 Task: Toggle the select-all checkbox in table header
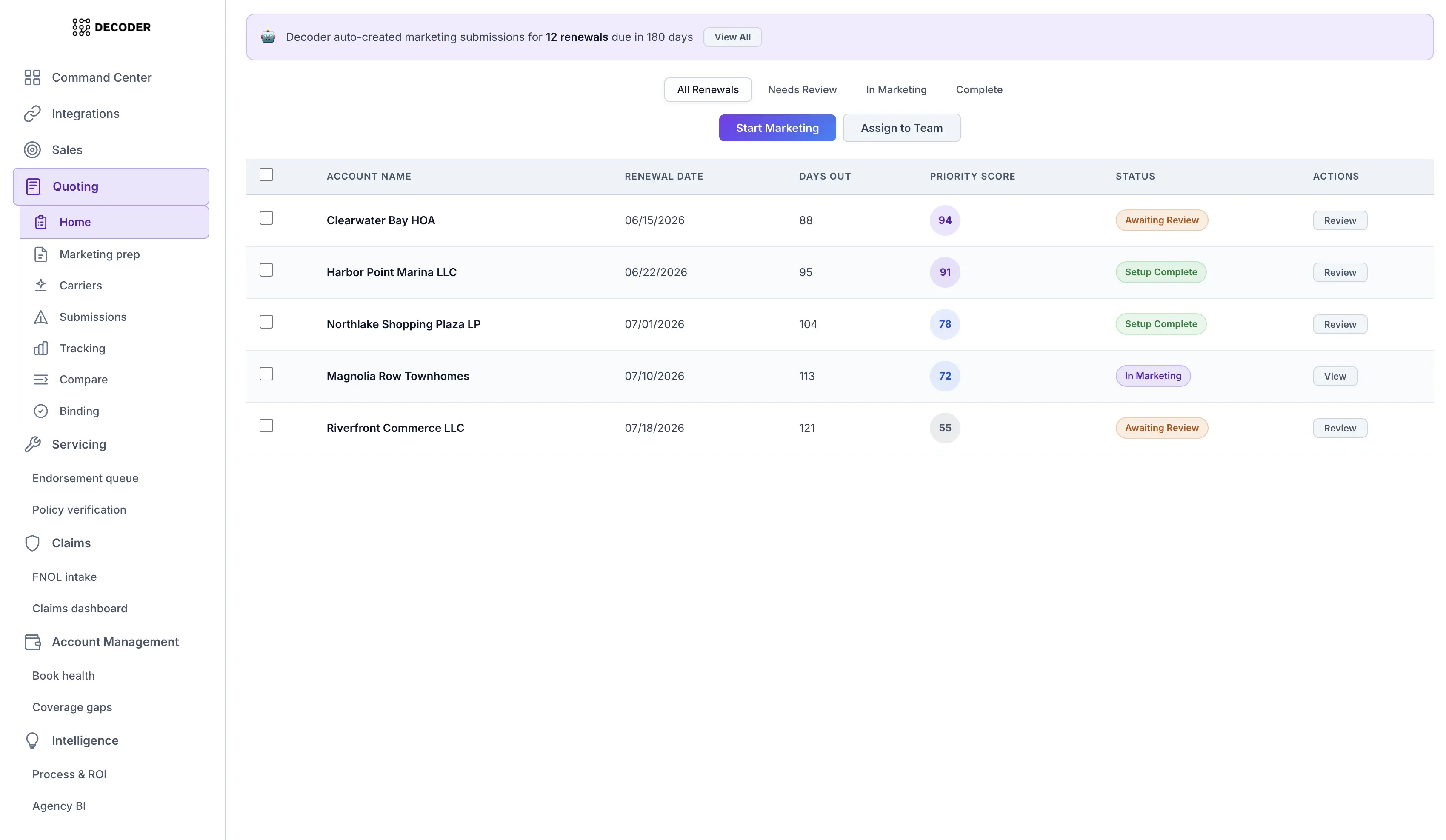266,174
